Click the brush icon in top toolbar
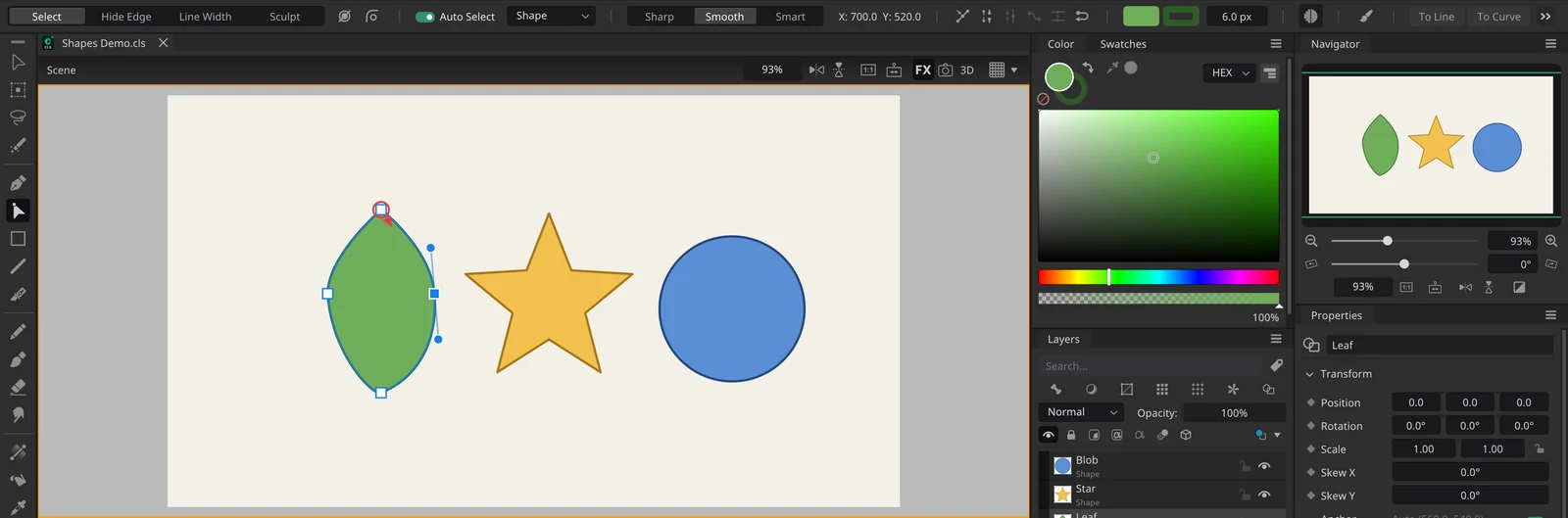Screen dimensions: 1568x518 (x=1366, y=17)
